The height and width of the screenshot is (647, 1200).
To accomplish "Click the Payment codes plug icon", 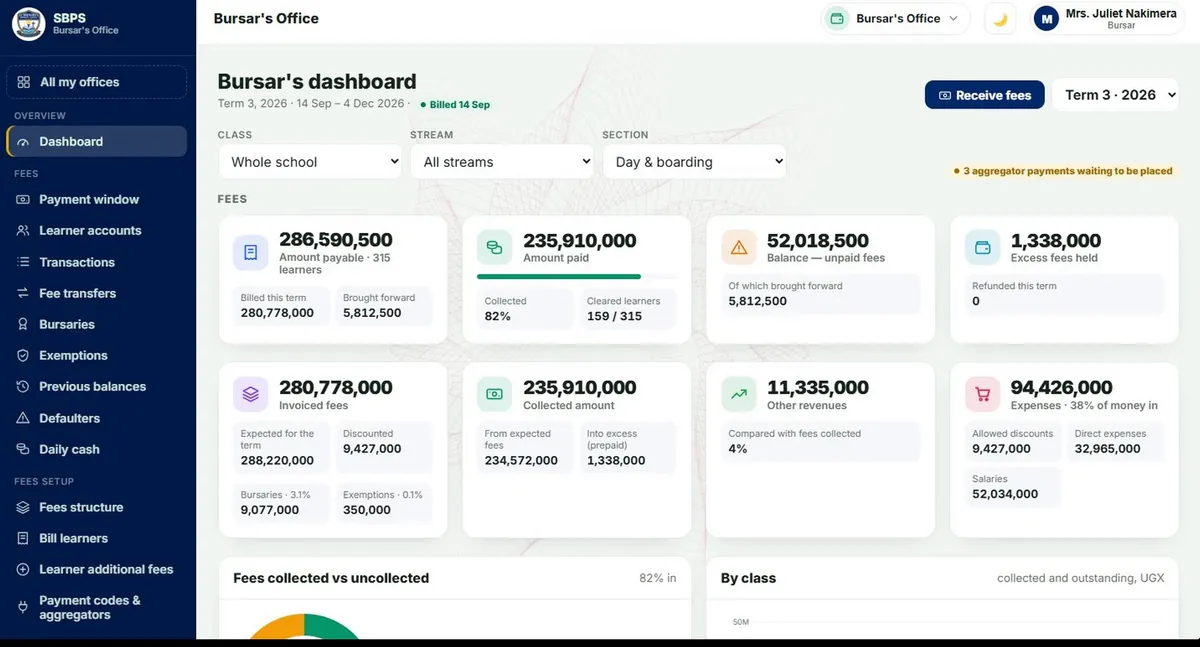I will pyautogui.click(x=23, y=607).
